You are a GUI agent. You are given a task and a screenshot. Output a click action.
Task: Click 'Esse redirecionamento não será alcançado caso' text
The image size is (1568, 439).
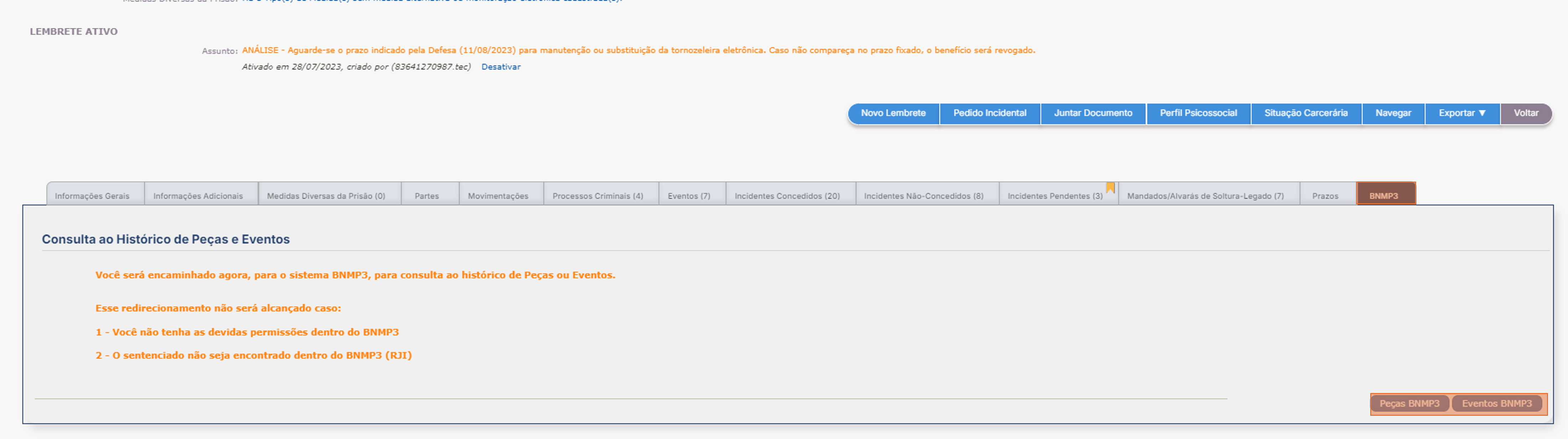pos(218,308)
